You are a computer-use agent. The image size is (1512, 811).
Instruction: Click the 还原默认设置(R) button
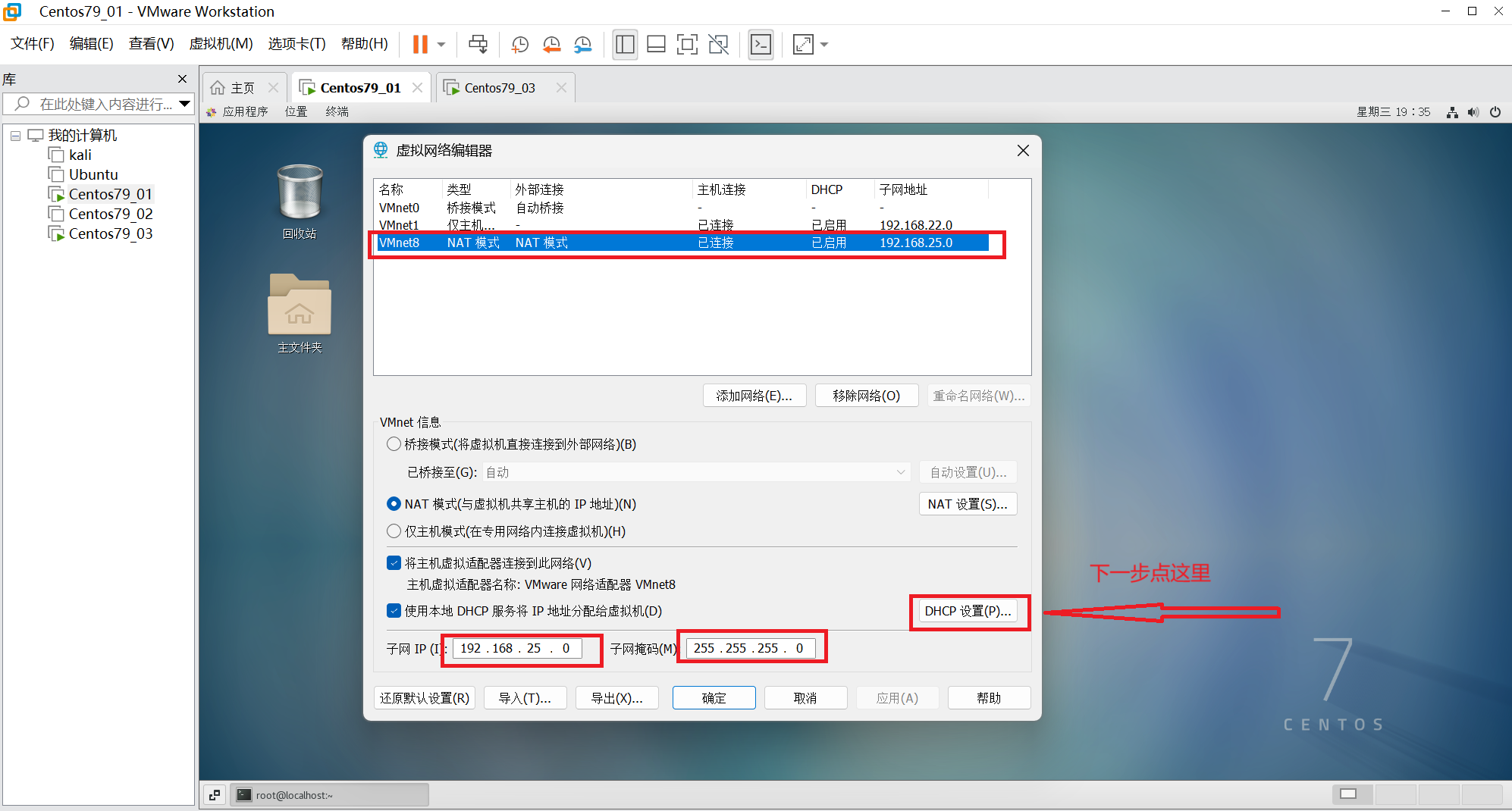coord(425,698)
